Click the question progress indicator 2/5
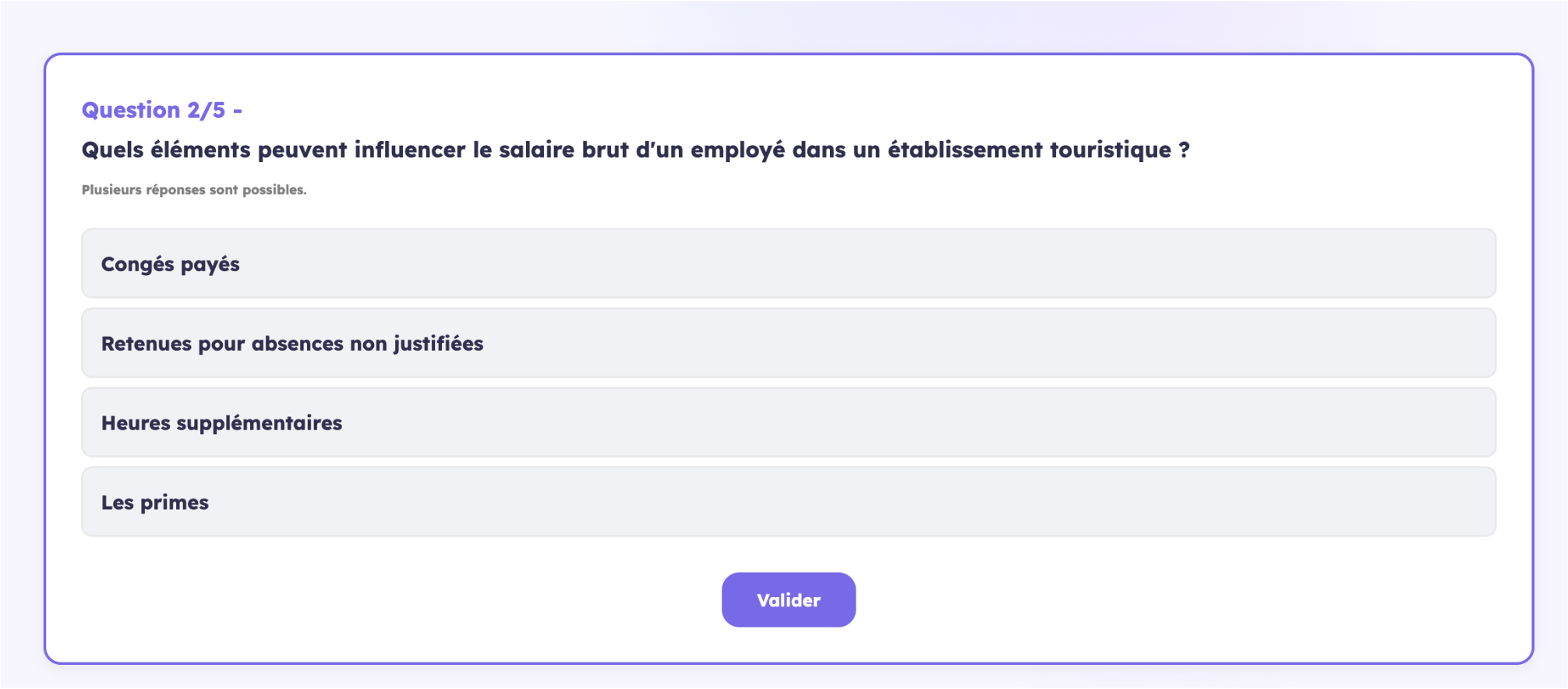The width and height of the screenshot is (1568, 689). 206,111
